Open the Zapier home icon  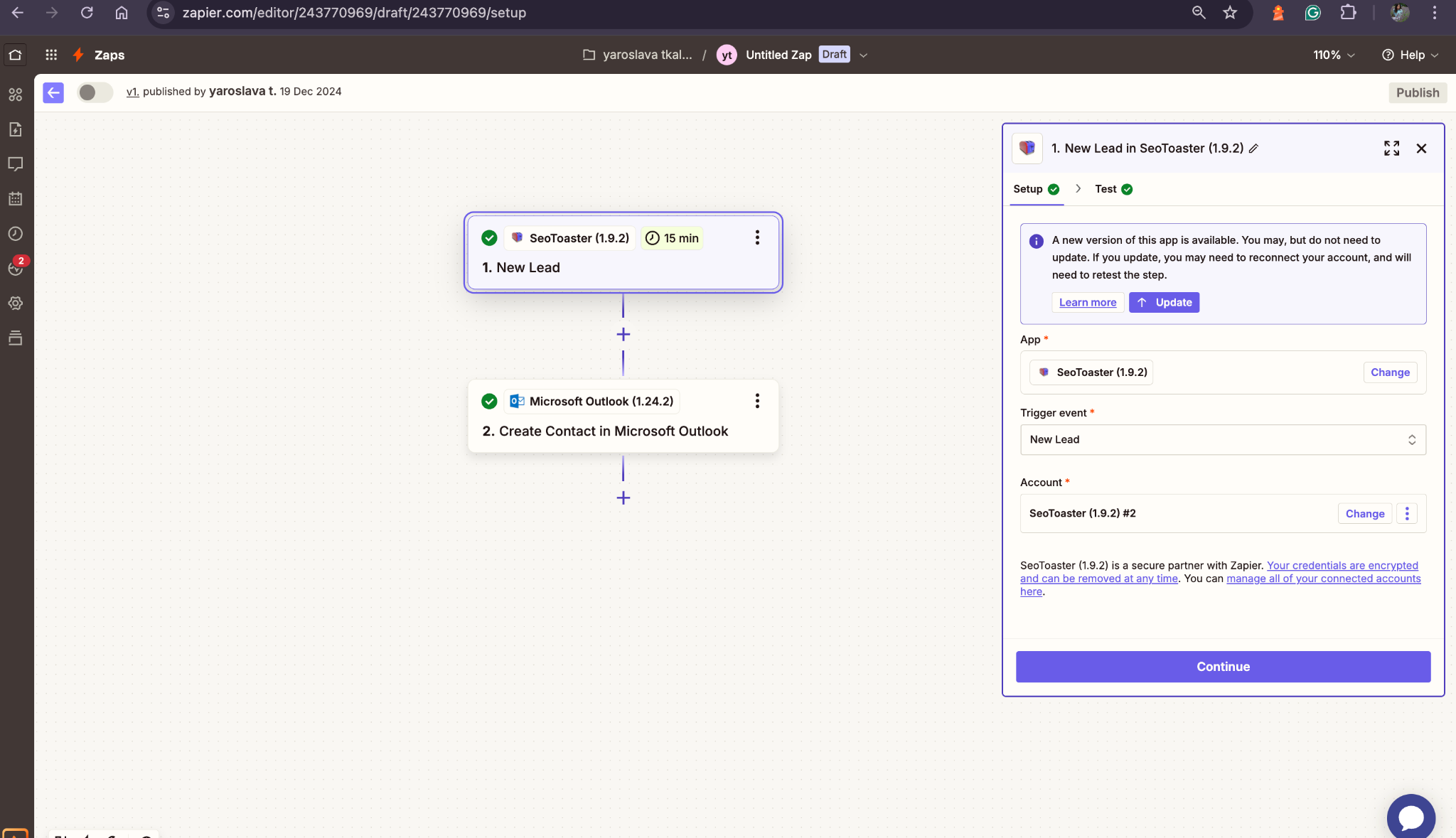(16, 55)
